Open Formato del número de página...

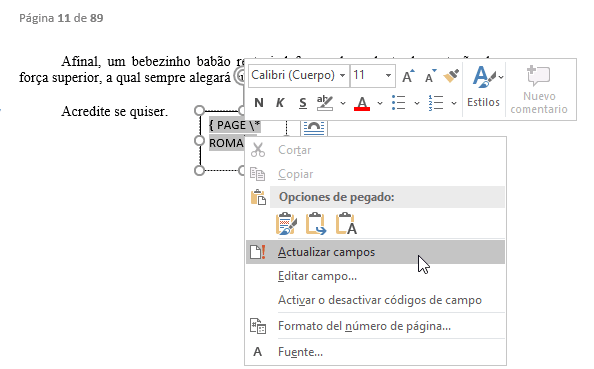coord(375,326)
